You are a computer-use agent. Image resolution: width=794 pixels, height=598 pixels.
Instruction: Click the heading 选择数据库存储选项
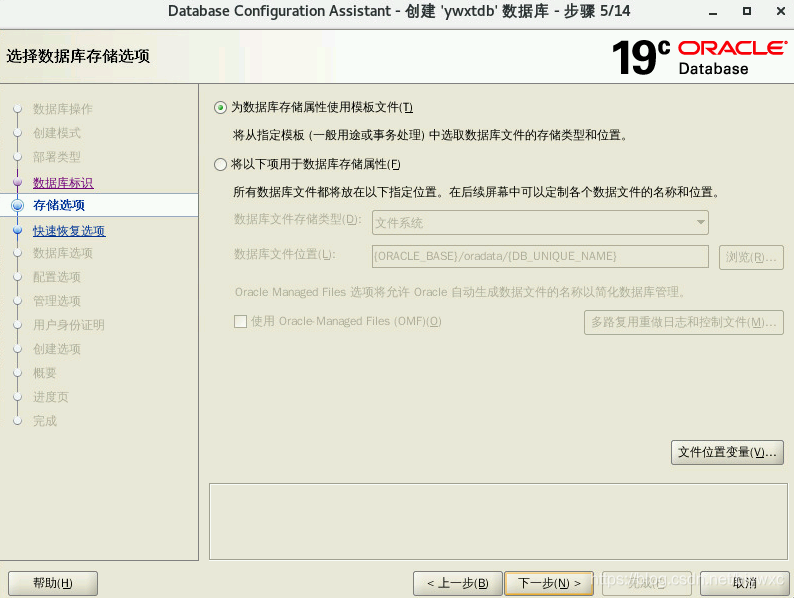[x=78, y=56]
